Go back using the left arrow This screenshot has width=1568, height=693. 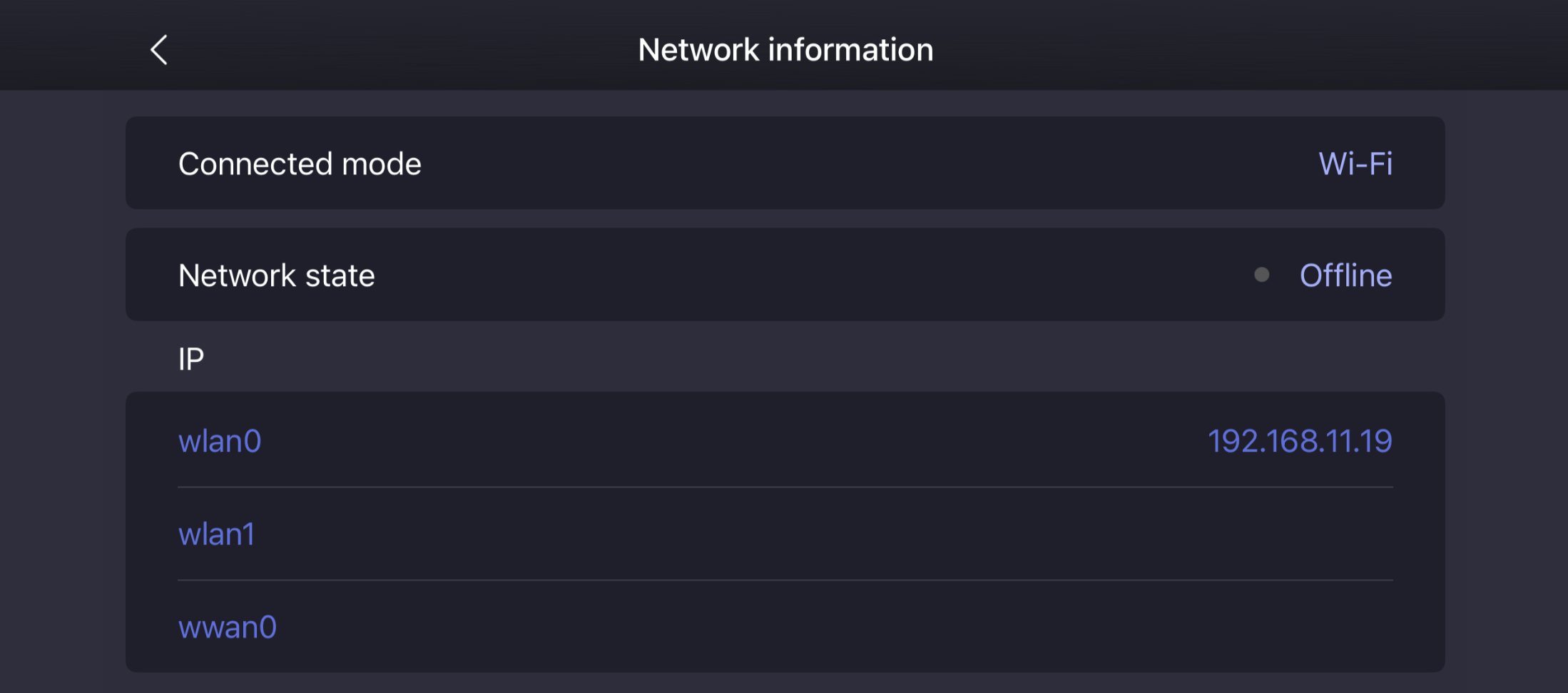coord(159,50)
